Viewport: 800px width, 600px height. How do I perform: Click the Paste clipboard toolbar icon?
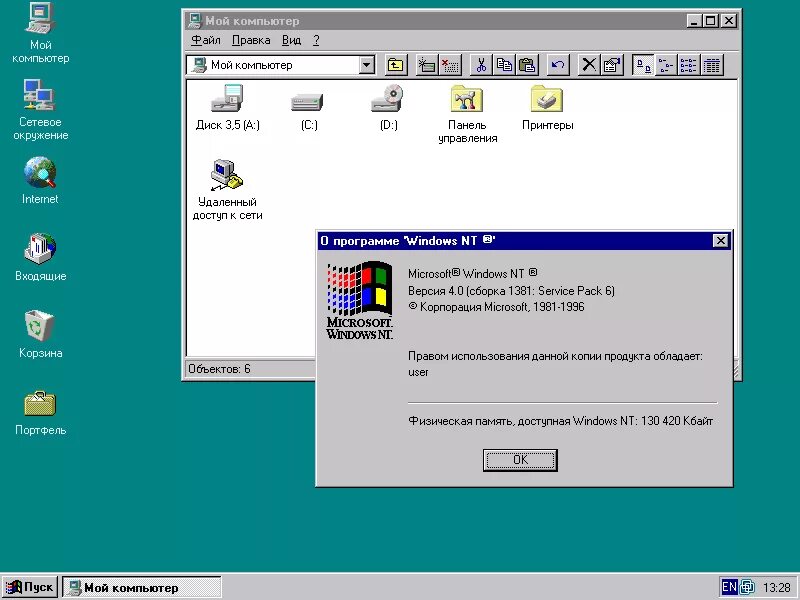tap(527, 65)
